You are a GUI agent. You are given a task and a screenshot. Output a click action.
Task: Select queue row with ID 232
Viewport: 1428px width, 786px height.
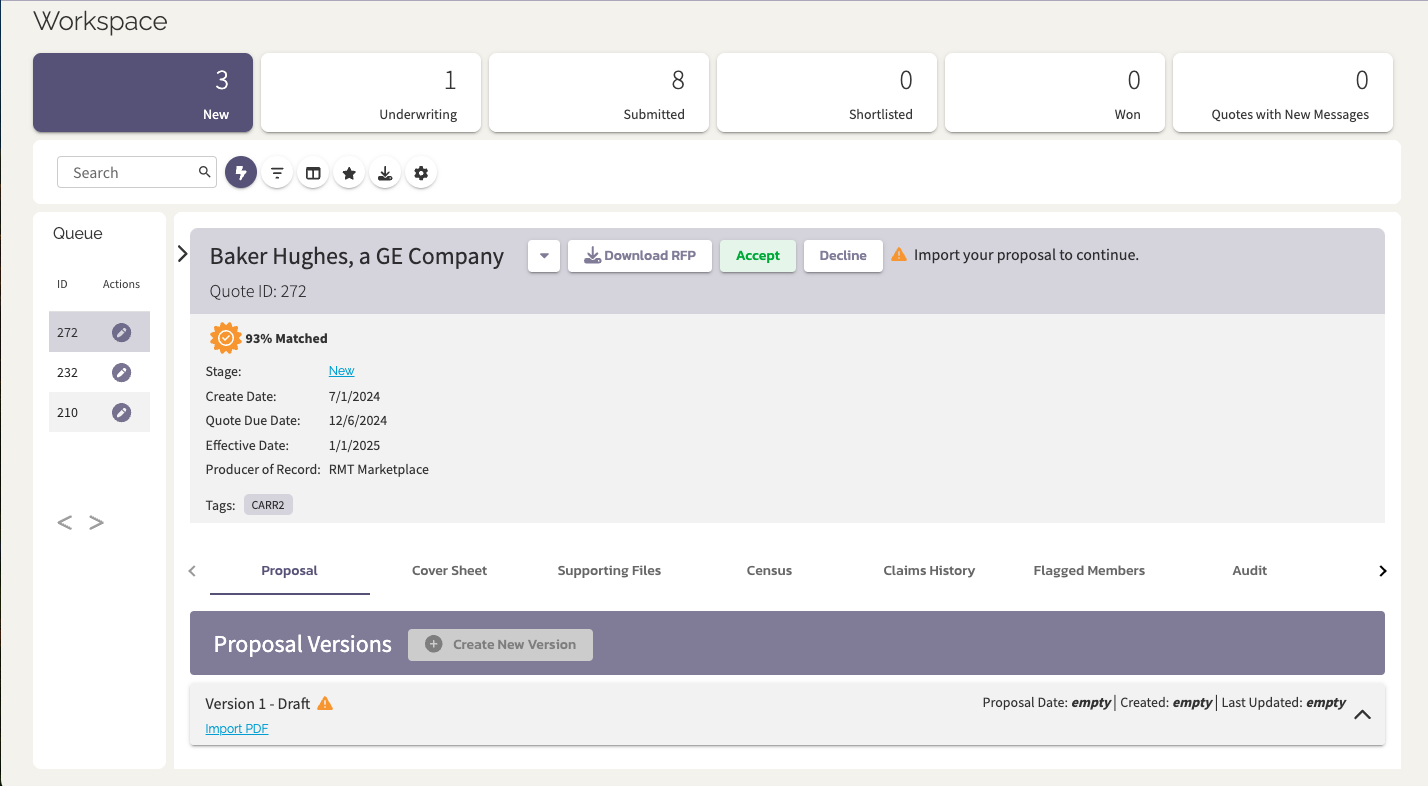pos(99,372)
